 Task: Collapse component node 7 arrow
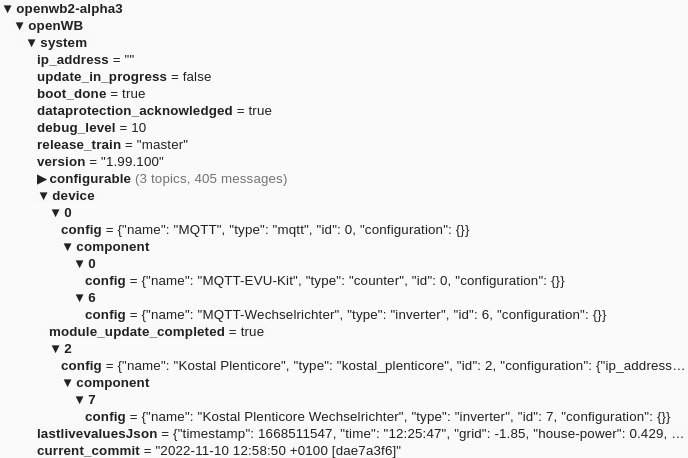coord(80,400)
